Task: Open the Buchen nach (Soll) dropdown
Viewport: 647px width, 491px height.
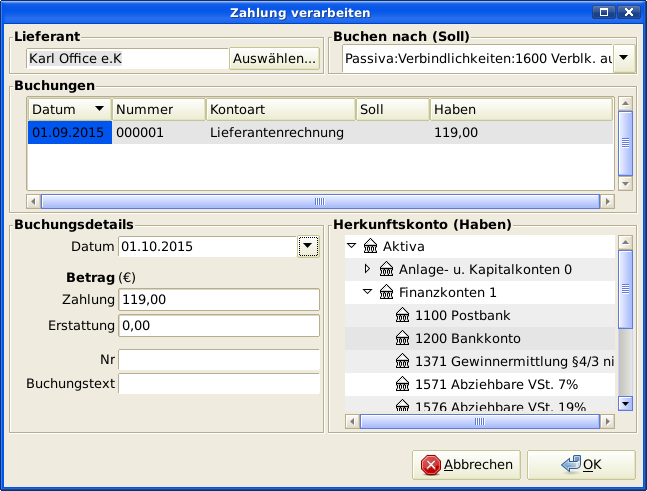Action: tap(623, 59)
